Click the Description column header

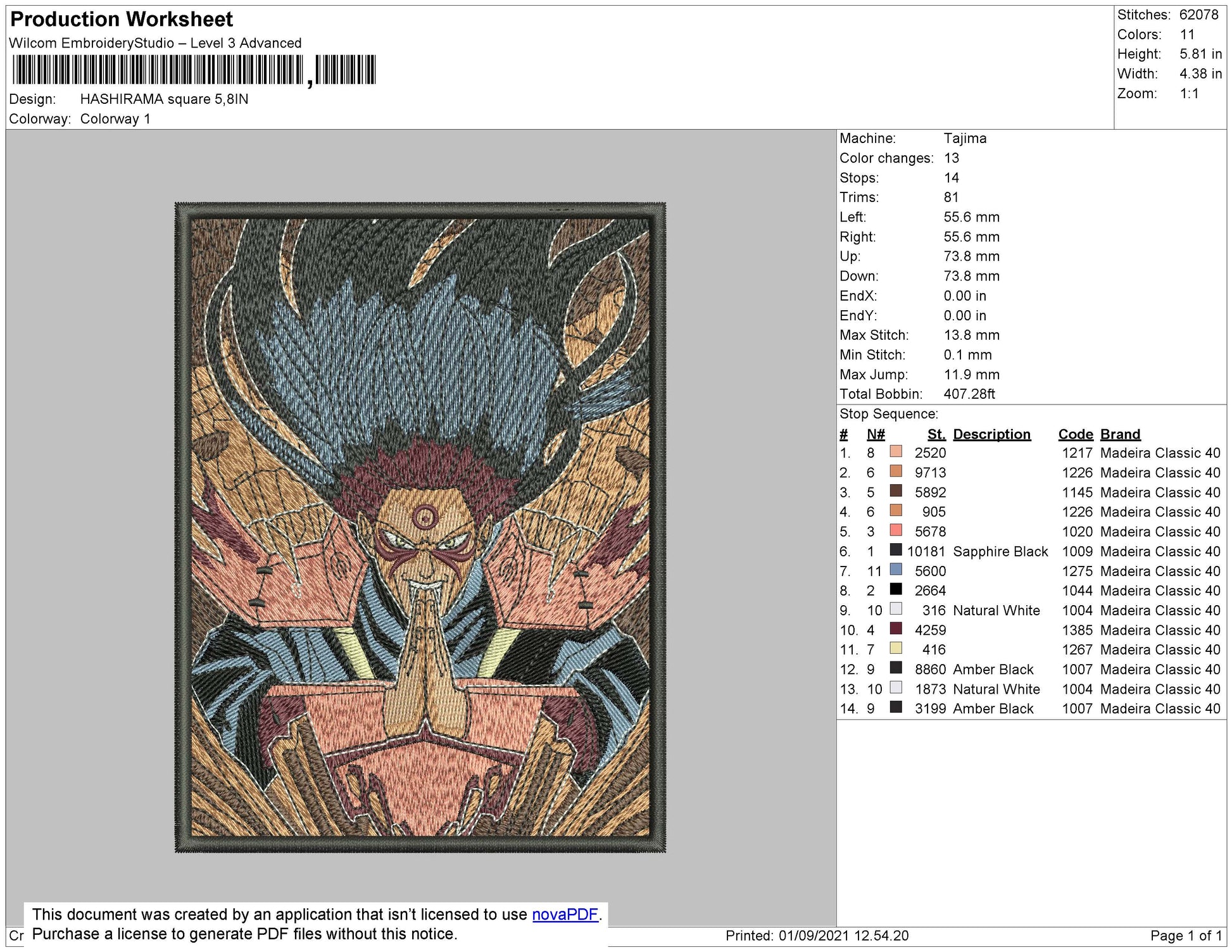tap(991, 434)
